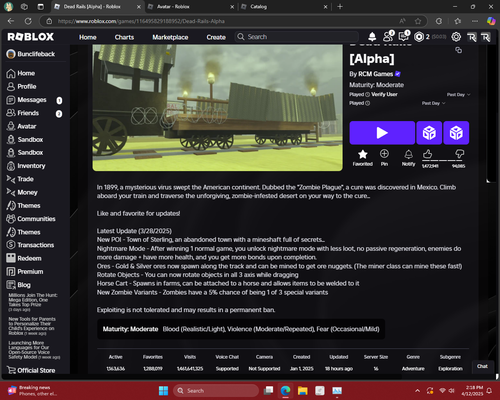Open a new browser tab with plus
Image resolution: width=500 pixels, height=400 pixels.
click(340, 7)
